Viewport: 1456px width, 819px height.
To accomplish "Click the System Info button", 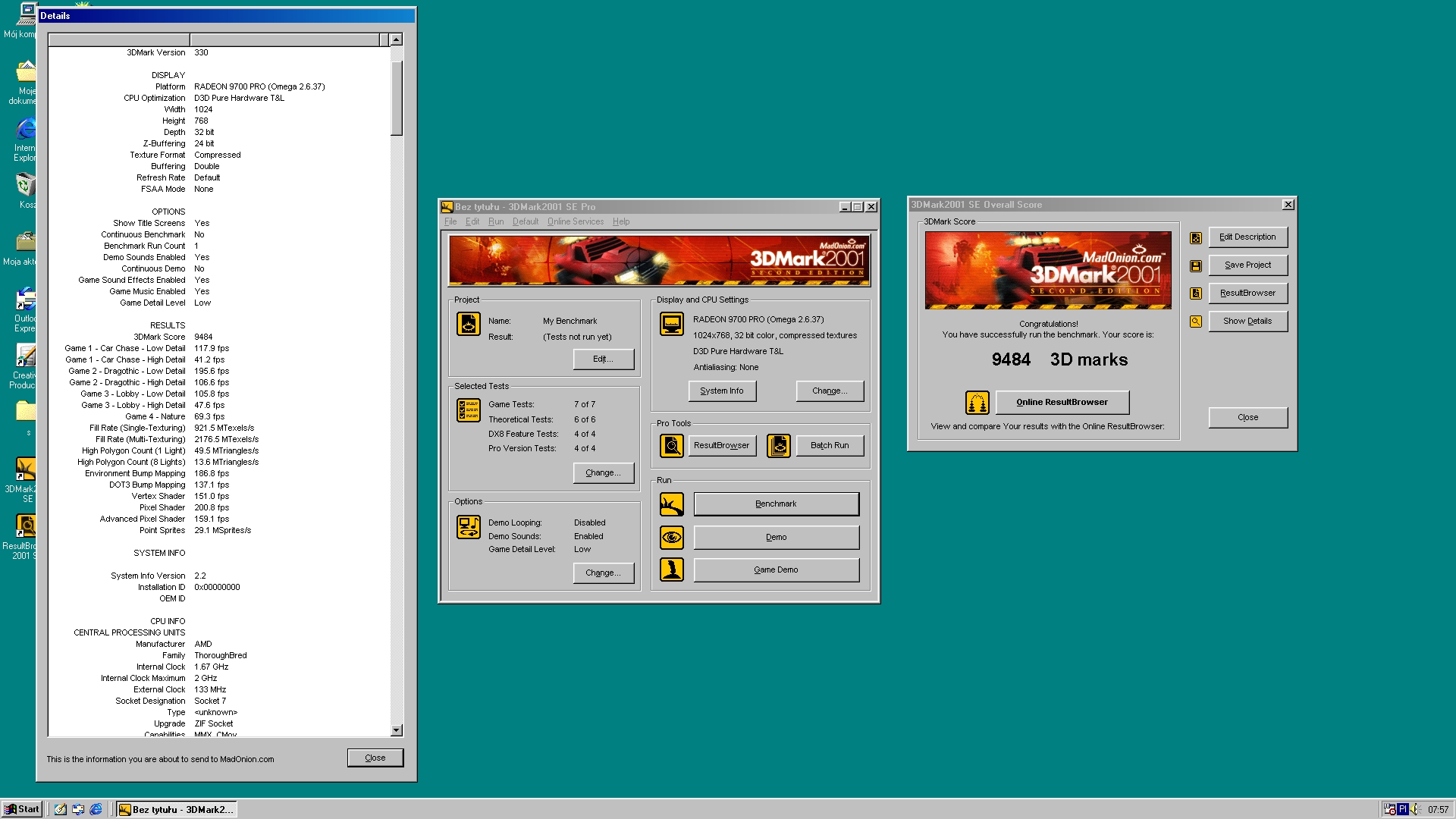I will [722, 391].
